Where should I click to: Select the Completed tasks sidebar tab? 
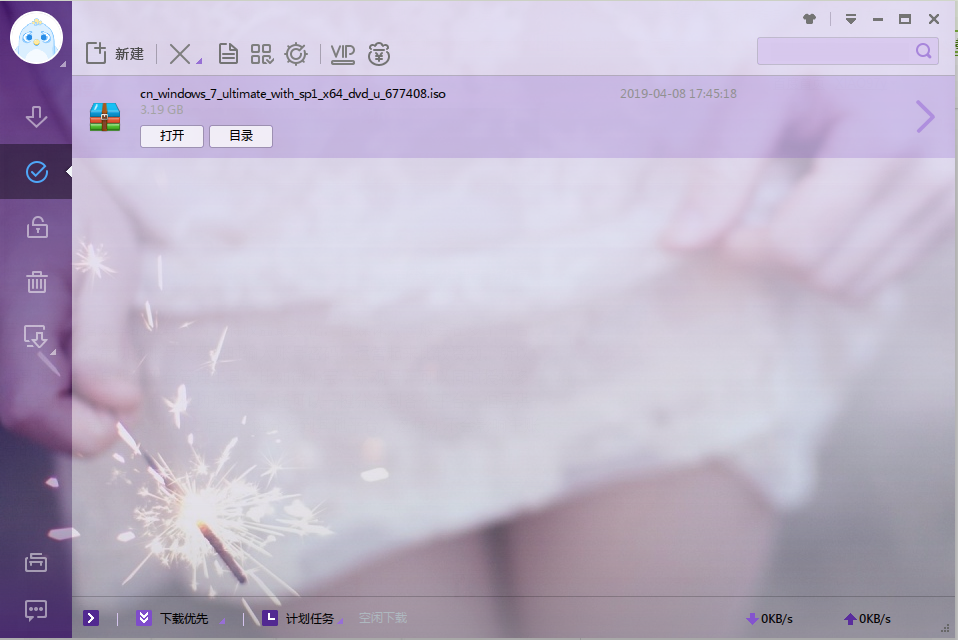point(36,172)
